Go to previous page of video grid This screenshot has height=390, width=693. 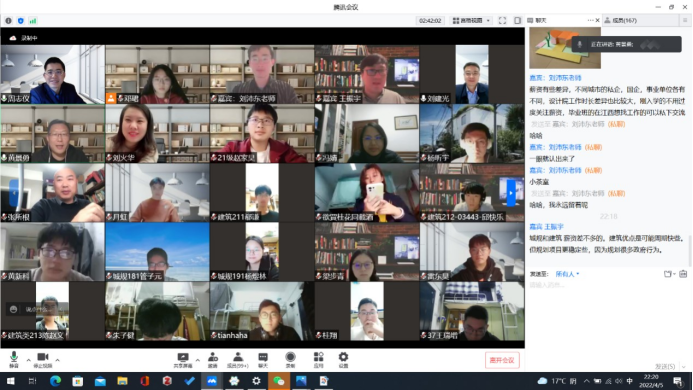coord(14,193)
